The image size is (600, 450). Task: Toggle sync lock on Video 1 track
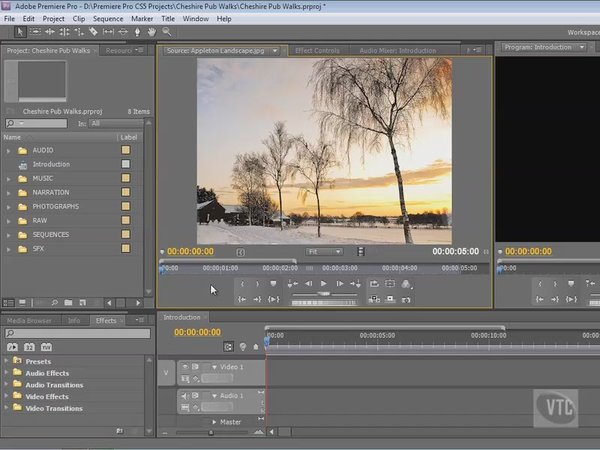click(196, 367)
